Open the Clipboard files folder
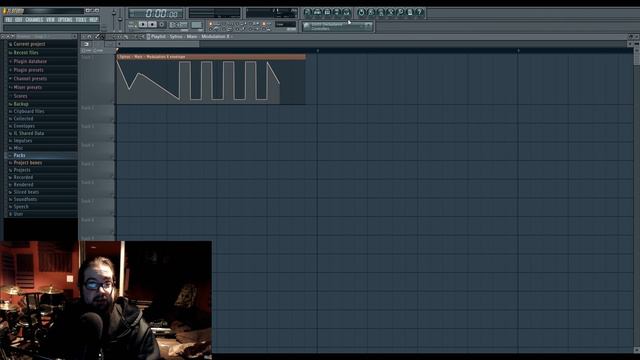The height and width of the screenshot is (360, 640). (x=41, y=111)
